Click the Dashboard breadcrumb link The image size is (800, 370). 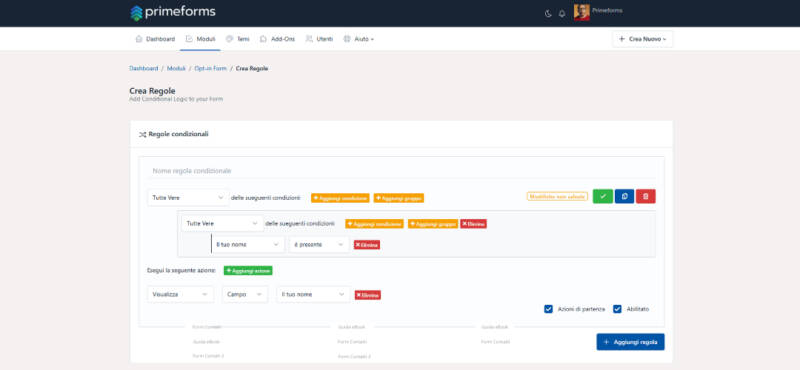pyautogui.click(x=144, y=68)
